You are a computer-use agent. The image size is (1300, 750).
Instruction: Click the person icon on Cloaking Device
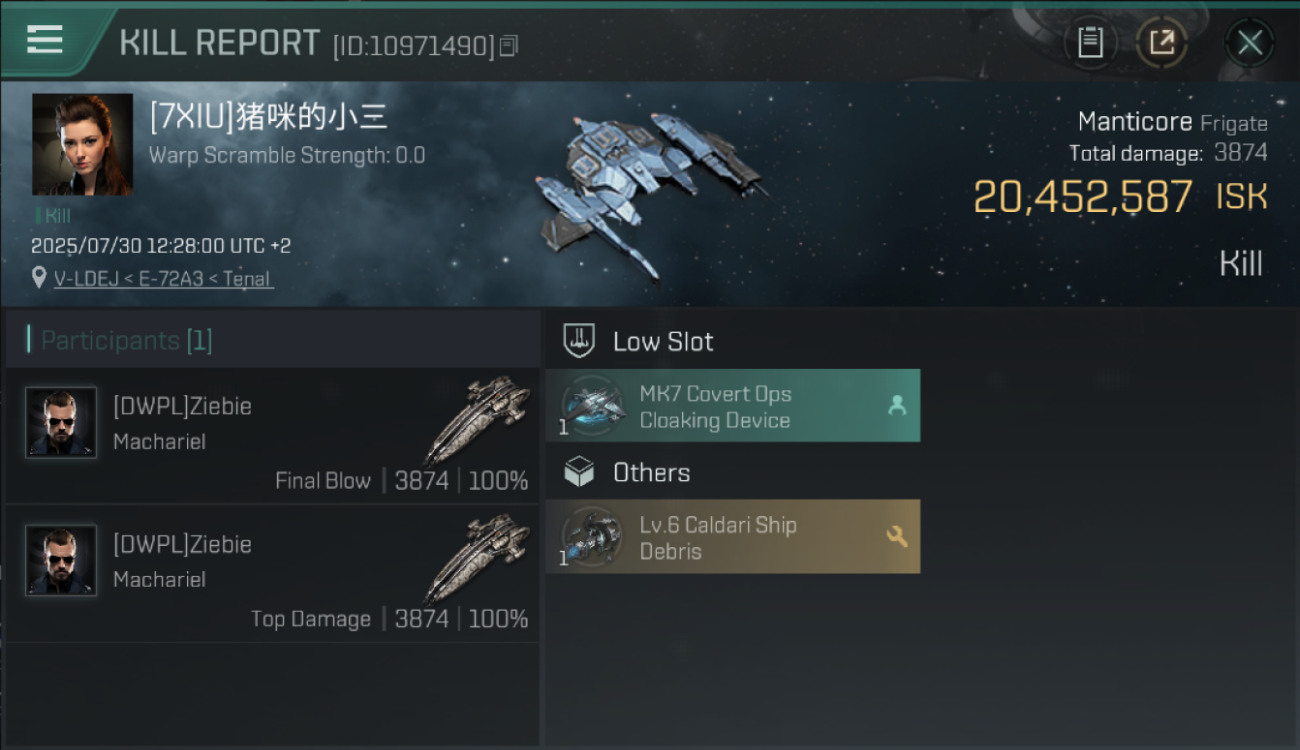point(897,405)
